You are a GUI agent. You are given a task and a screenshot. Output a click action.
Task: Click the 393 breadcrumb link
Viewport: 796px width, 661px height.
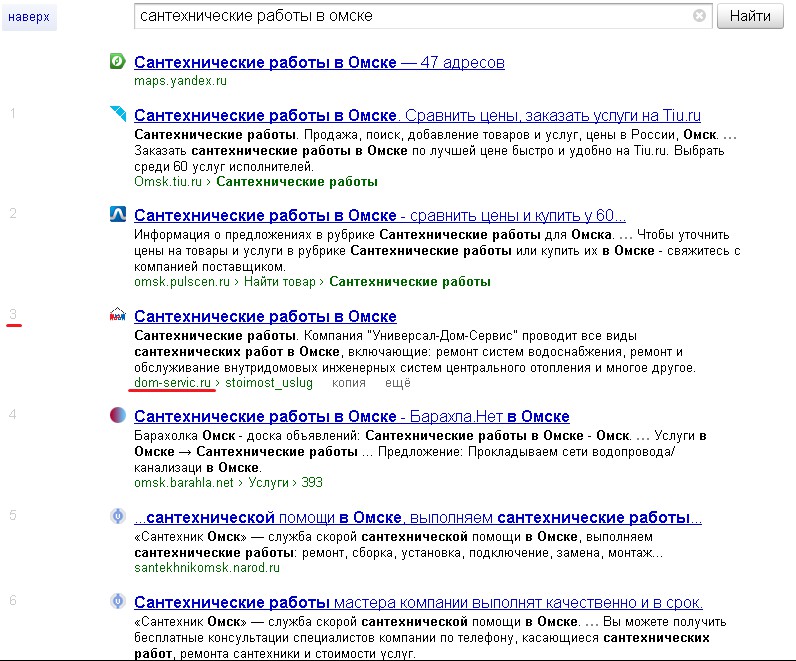point(312,482)
